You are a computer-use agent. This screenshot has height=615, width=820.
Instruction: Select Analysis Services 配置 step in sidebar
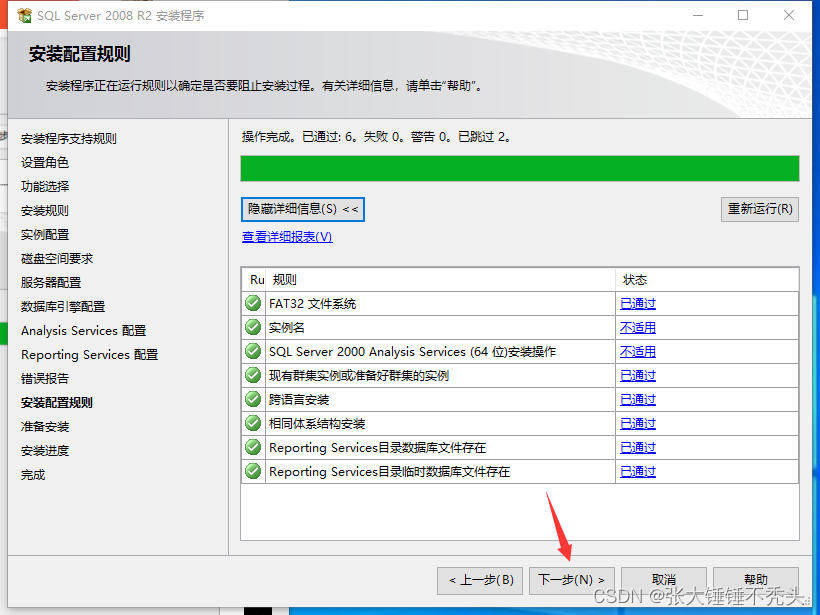[84, 331]
